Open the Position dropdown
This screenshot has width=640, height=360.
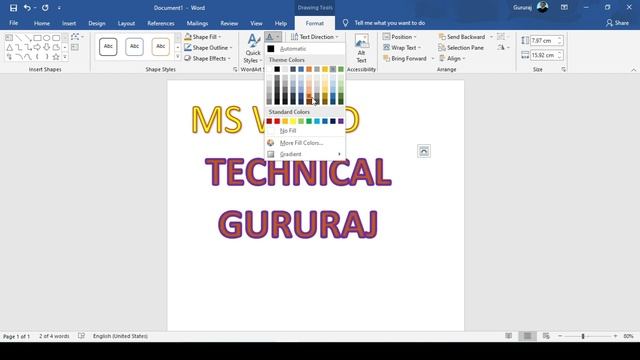point(400,37)
